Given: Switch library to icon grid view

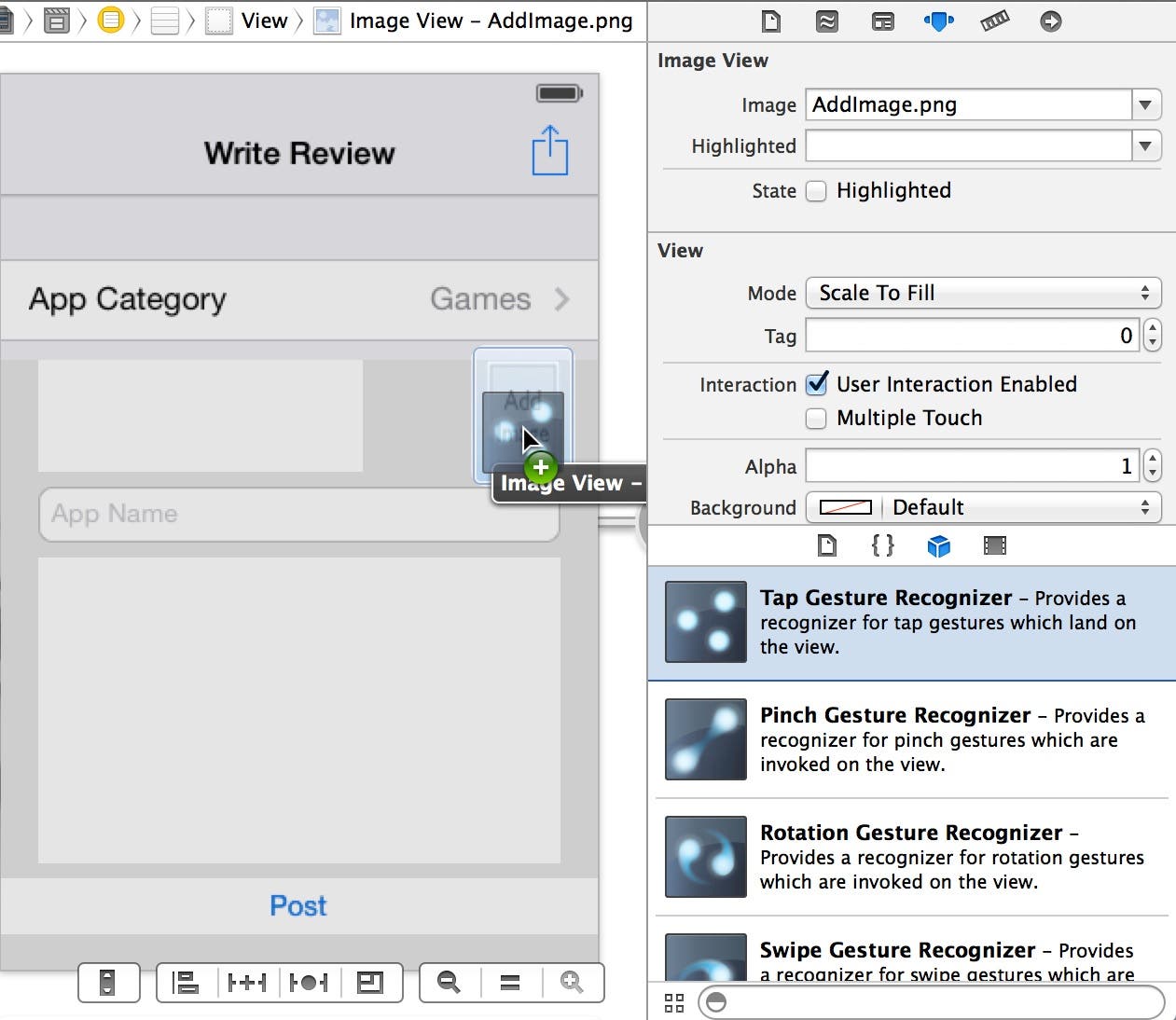Looking at the screenshot, I should (674, 1003).
